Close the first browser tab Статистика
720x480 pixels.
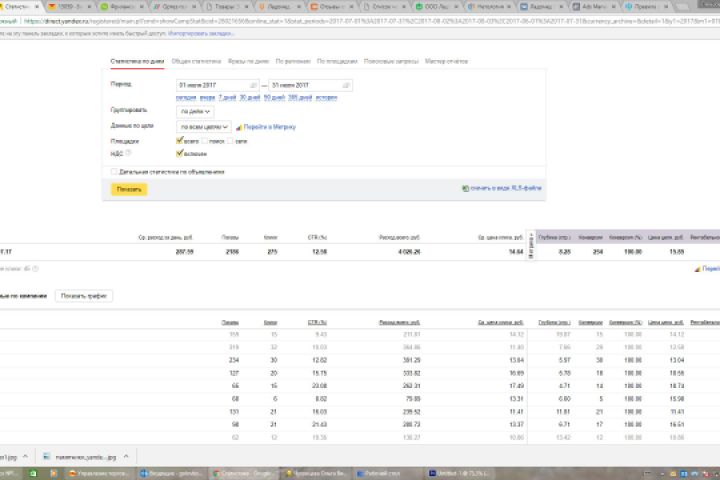click(x=37, y=7)
